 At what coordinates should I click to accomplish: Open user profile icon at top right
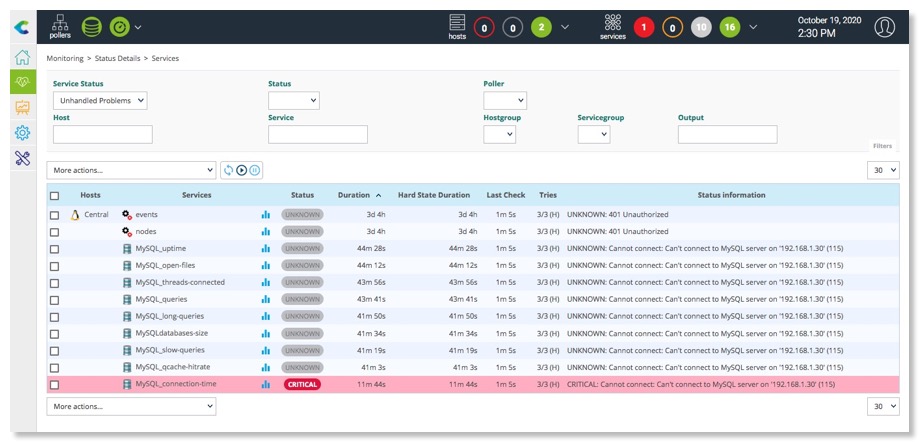(x=884, y=27)
